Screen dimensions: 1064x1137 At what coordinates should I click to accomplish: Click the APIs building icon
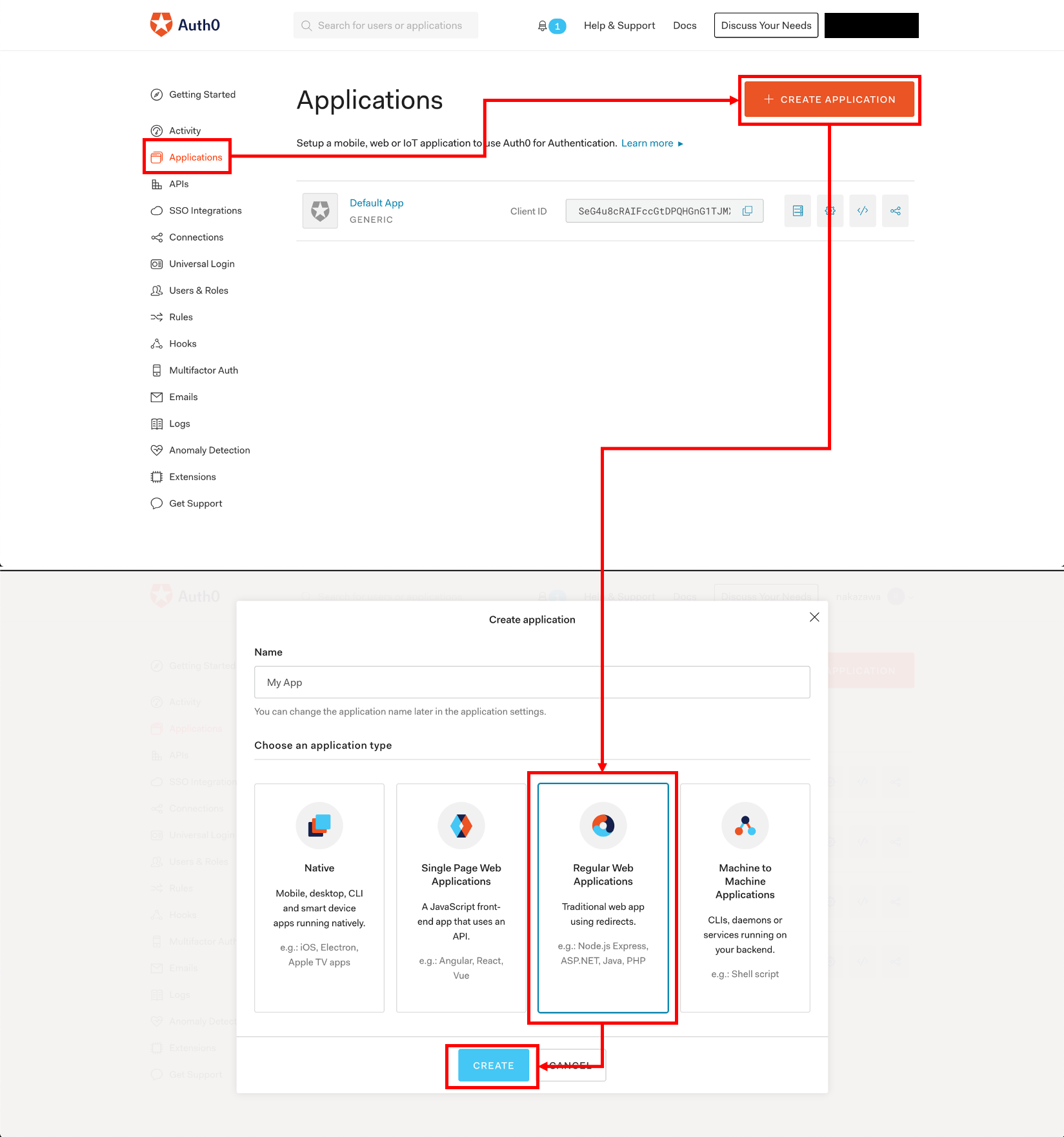click(x=156, y=184)
